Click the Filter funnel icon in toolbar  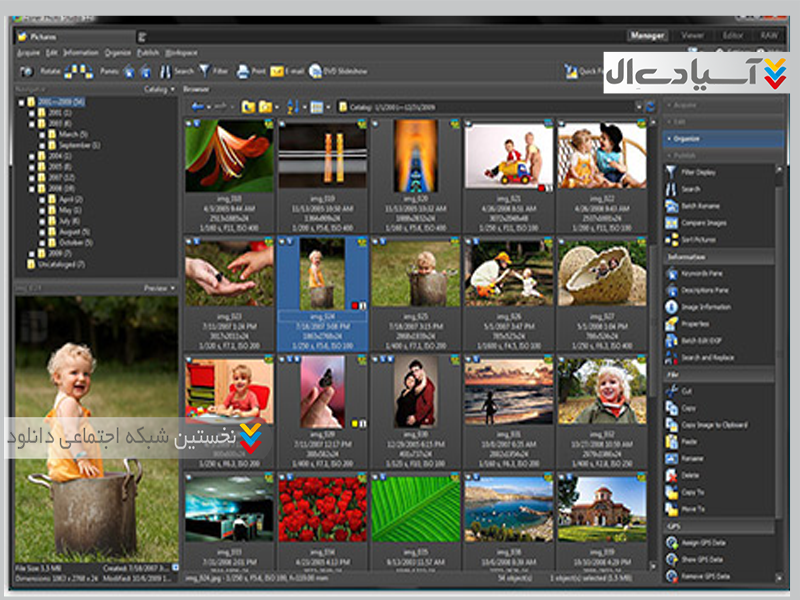pyautogui.click(x=204, y=71)
